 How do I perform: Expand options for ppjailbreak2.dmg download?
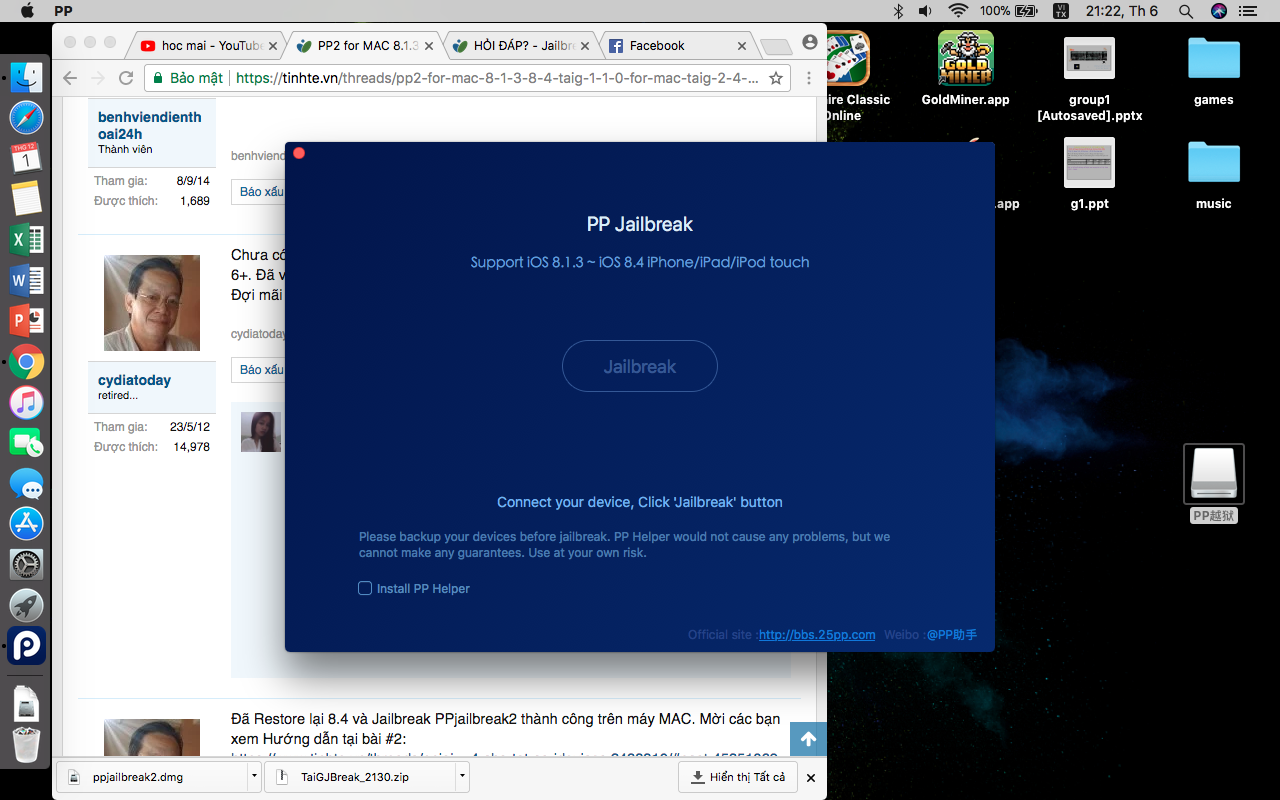click(x=254, y=776)
